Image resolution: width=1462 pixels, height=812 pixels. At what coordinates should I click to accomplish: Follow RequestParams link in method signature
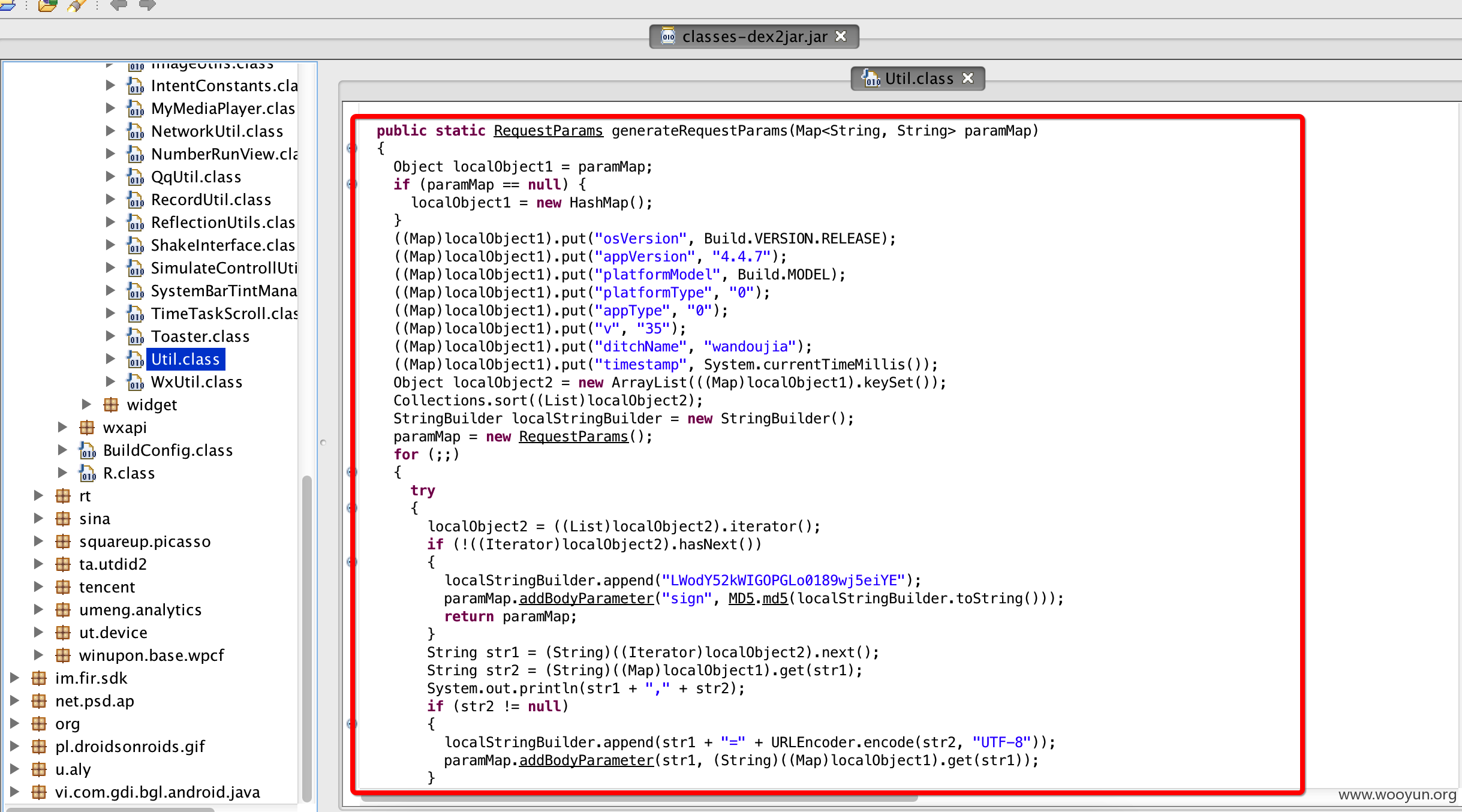pos(548,131)
